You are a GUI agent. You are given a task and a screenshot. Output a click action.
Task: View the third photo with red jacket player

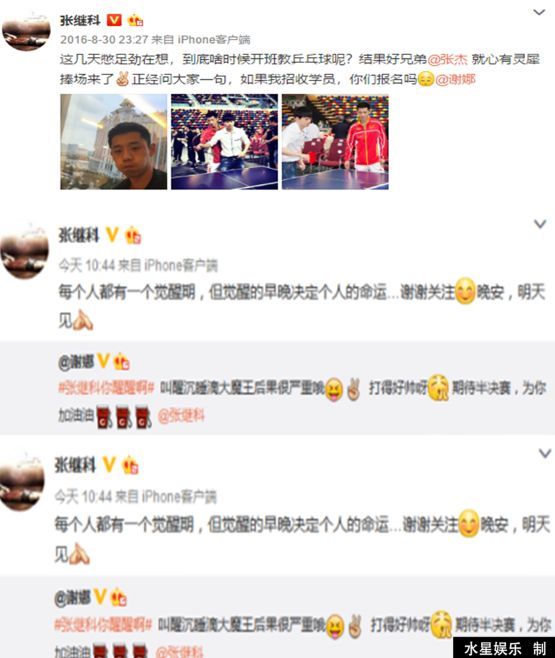[335, 142]
